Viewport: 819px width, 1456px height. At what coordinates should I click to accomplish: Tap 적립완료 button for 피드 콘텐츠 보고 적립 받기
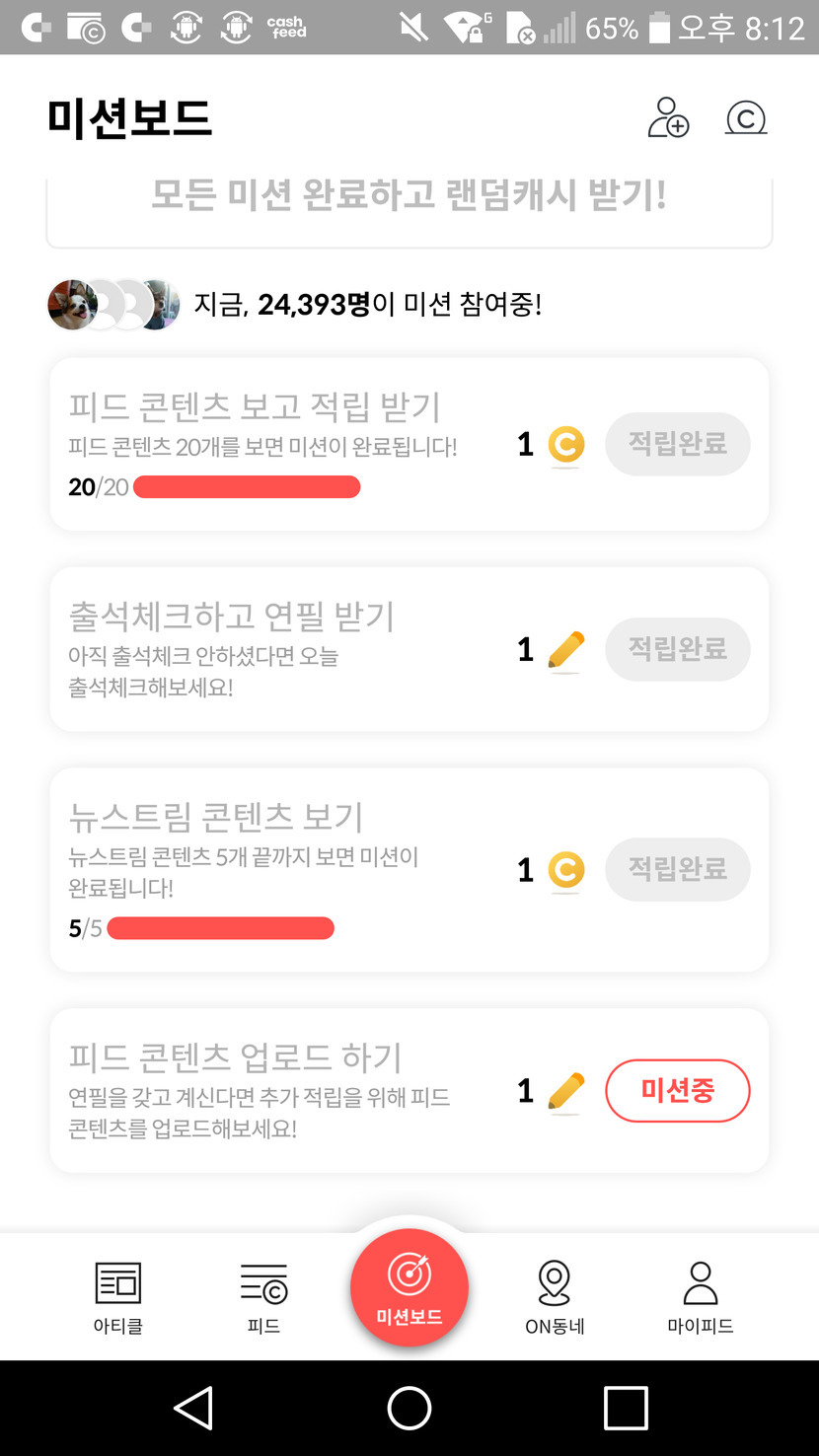pyautogui.click(x=677, y=444)
